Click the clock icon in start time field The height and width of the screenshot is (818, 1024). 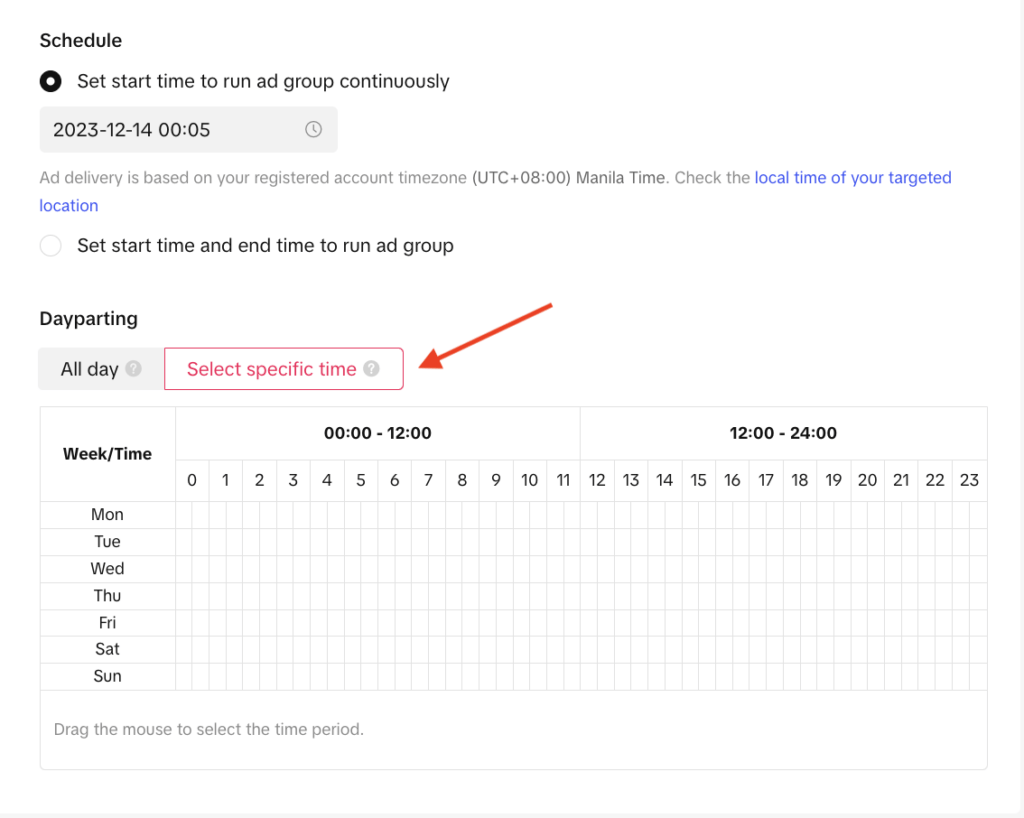click(313, 130)
